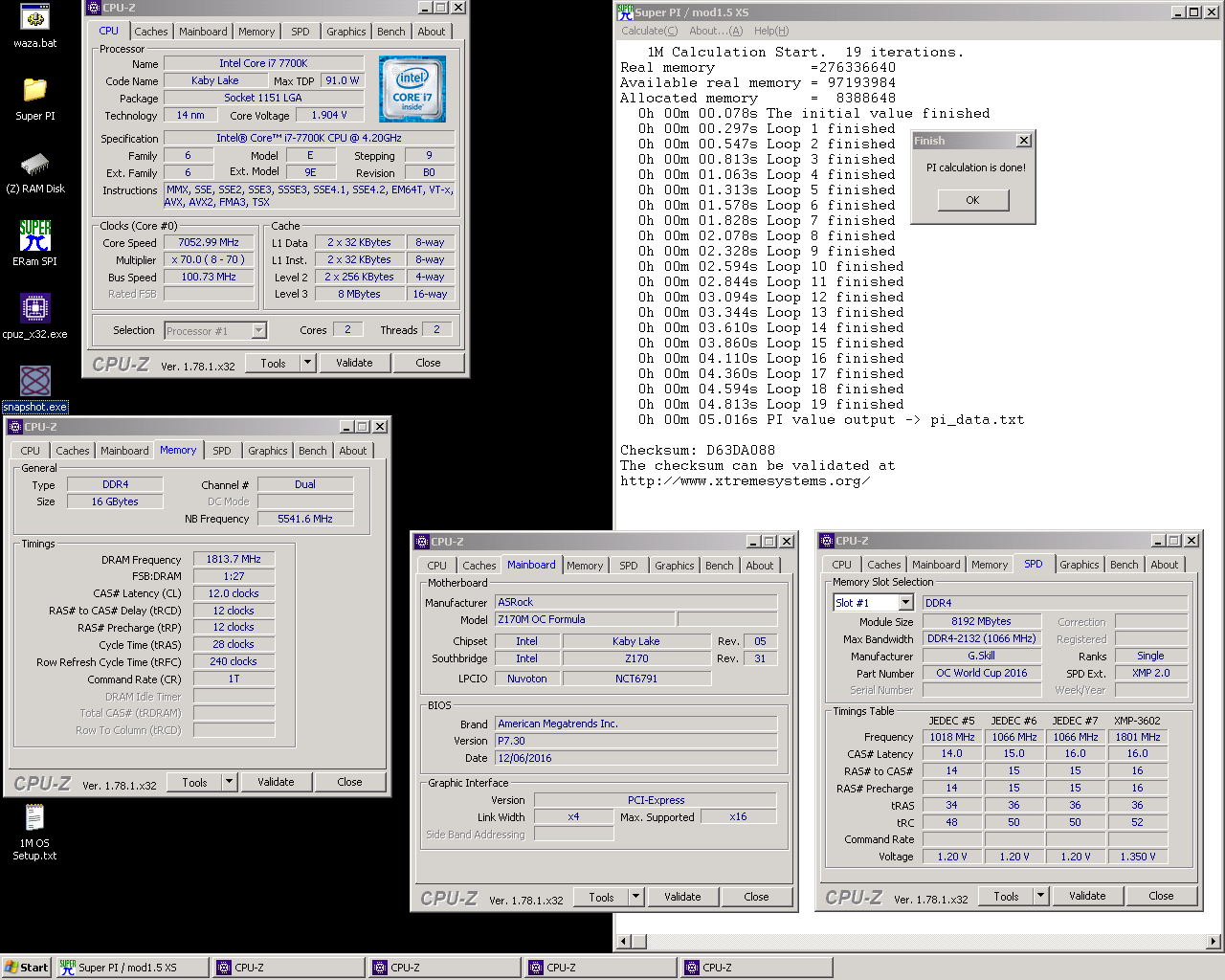Click the Super PI horizontal scrollbar left arrow
This screenshot has width=1225, height=980.
[x=624, y=942]
